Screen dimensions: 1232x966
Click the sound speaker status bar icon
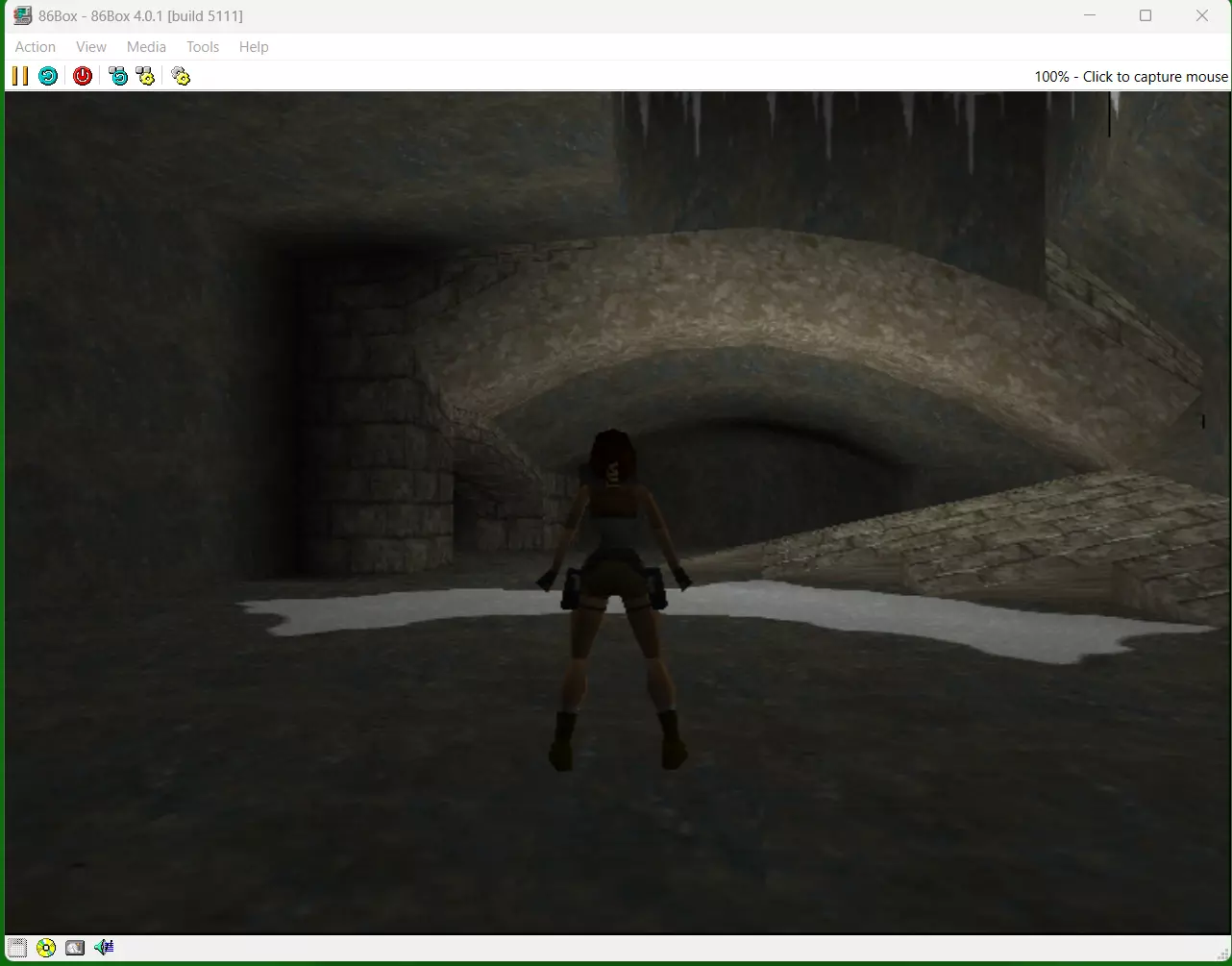point(104,948)
